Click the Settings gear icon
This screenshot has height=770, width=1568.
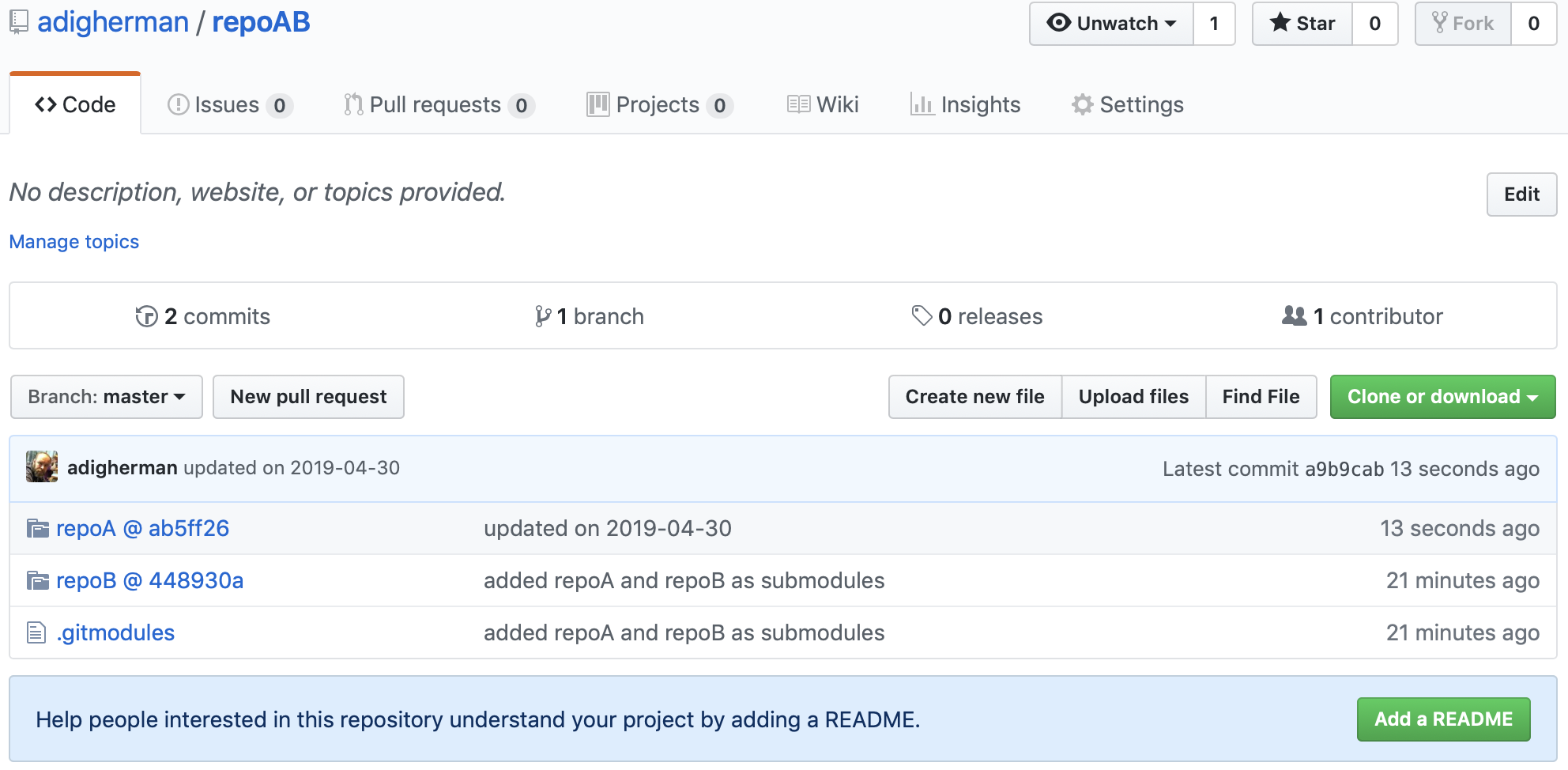pyautogui.click(x=1082, y=104)
